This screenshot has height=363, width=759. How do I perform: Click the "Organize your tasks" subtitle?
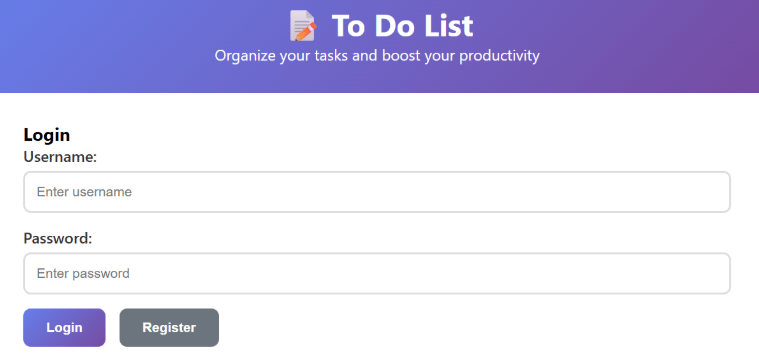[x=377, y=56]
